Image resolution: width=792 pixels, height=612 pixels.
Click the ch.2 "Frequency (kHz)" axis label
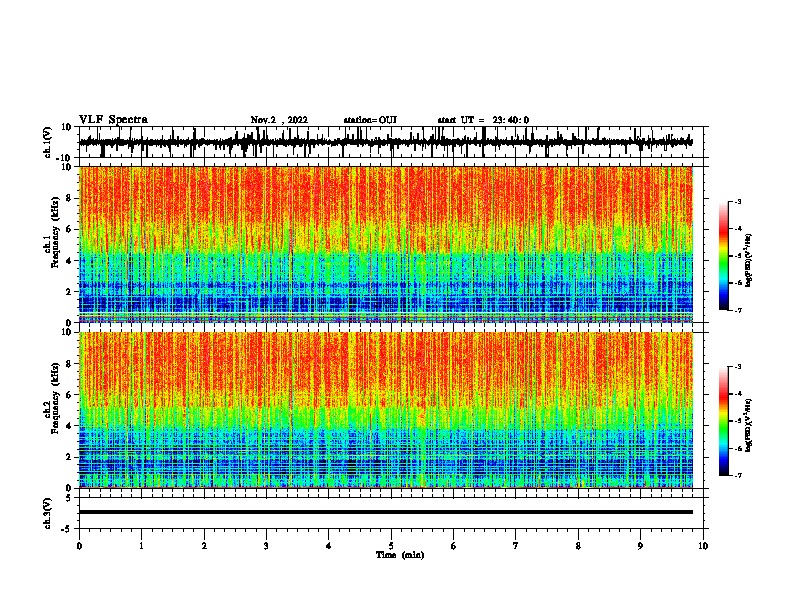[x=55, y=398]
